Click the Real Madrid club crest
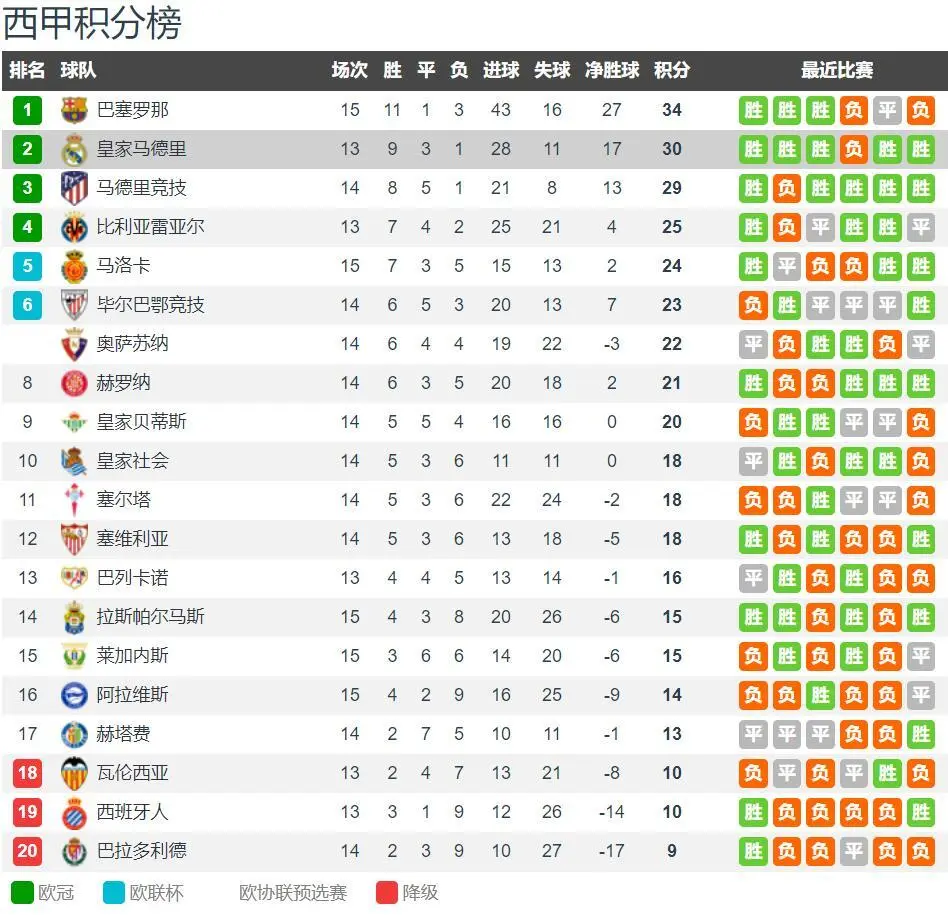This screenshot has width=948, height=915. coord(74,149)
